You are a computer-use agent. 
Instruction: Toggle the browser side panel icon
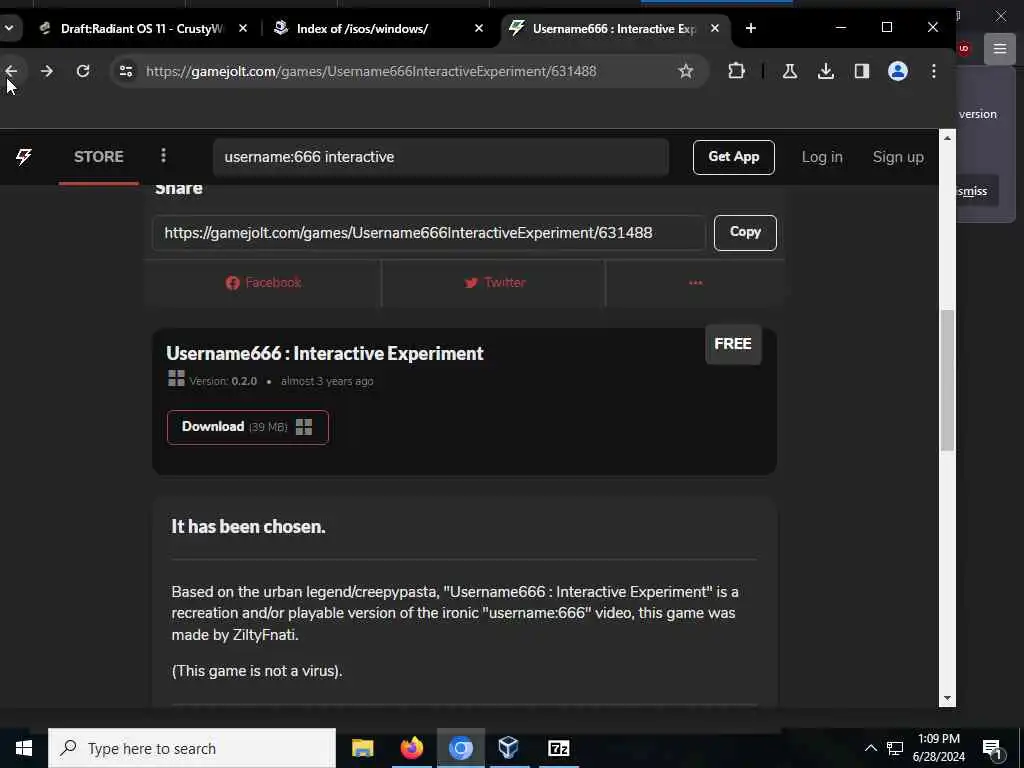(x=861, y=71)
